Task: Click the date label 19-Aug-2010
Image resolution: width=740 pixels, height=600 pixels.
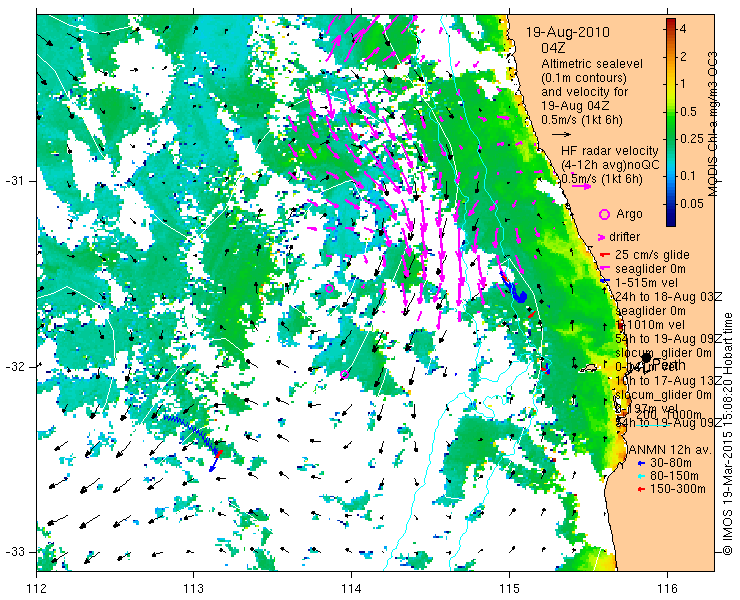Action: tap(568, 33)
